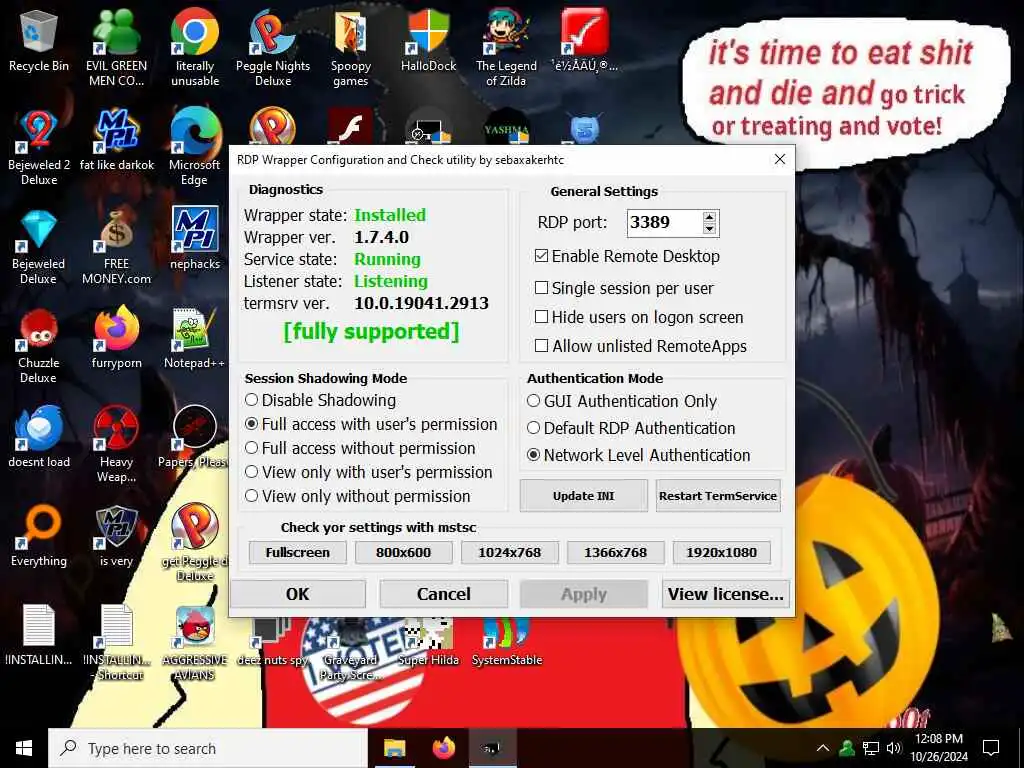The image size is (1024, 768).
Task: Launch AGGRESSIVE AVIANS shortcut
Action: coord(195,643)
